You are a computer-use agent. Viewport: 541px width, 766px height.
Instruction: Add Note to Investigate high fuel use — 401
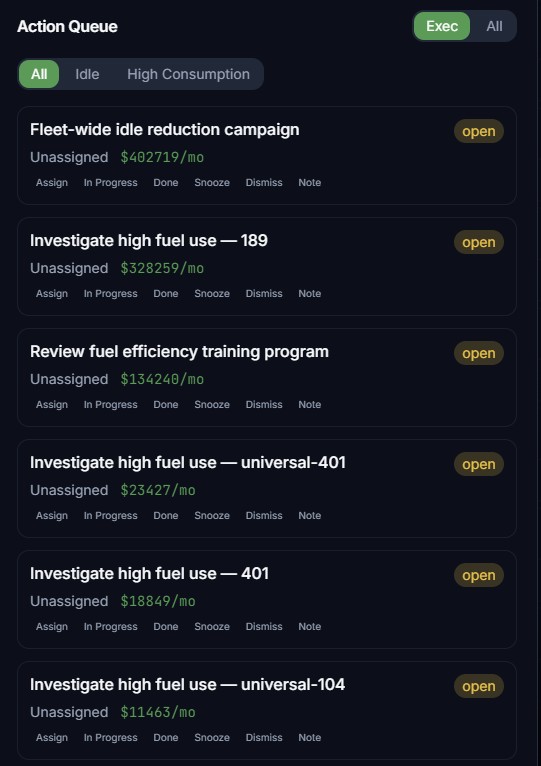[x=310, y=626]
